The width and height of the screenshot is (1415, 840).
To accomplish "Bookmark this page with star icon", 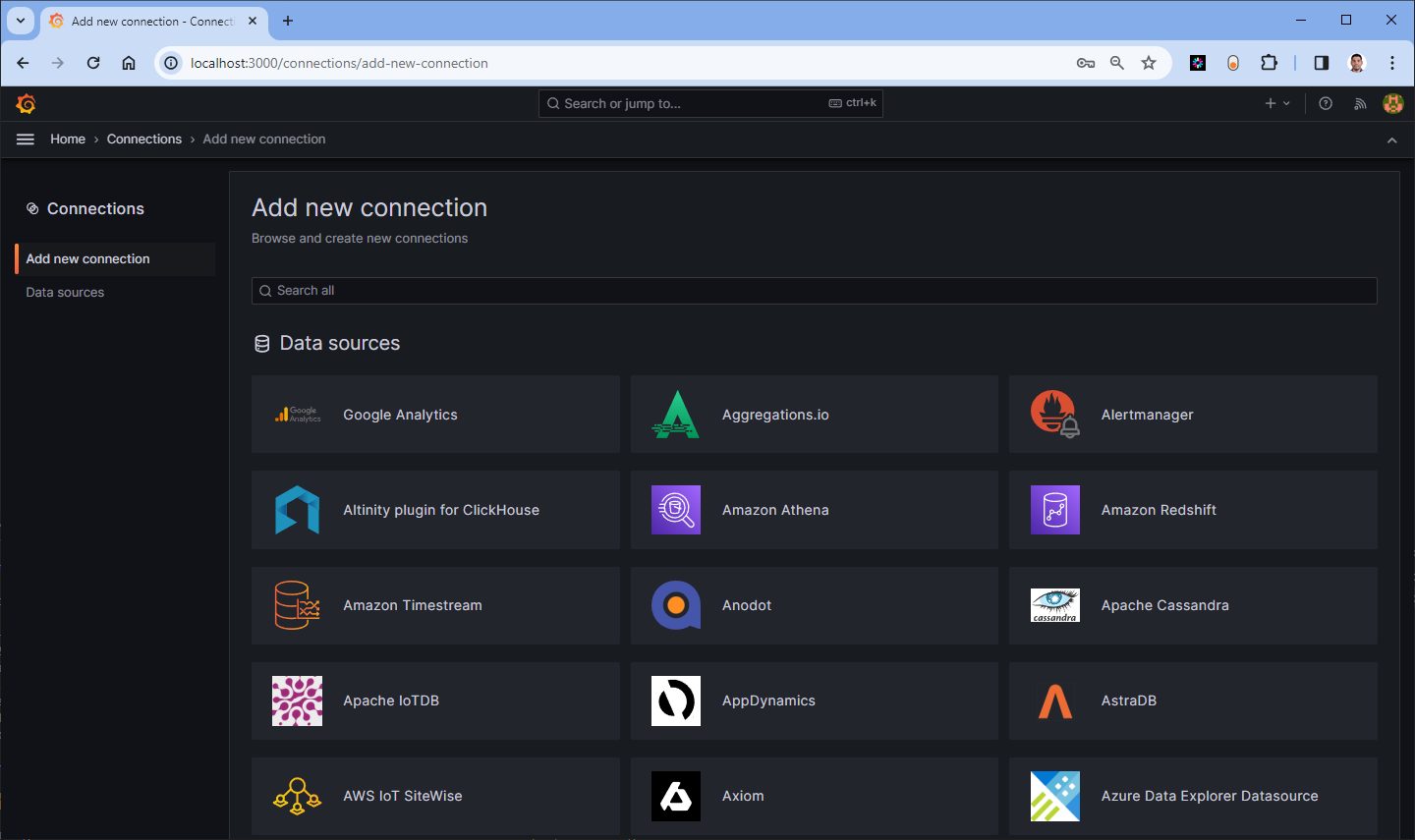I will [1149, 63].
